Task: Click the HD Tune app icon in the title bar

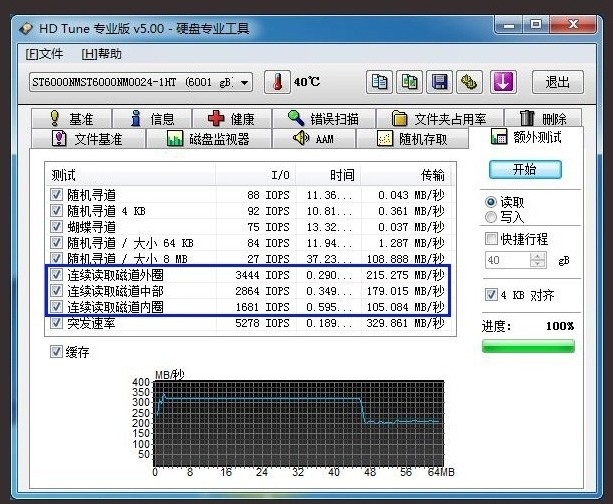Action: tap(26, 29)
